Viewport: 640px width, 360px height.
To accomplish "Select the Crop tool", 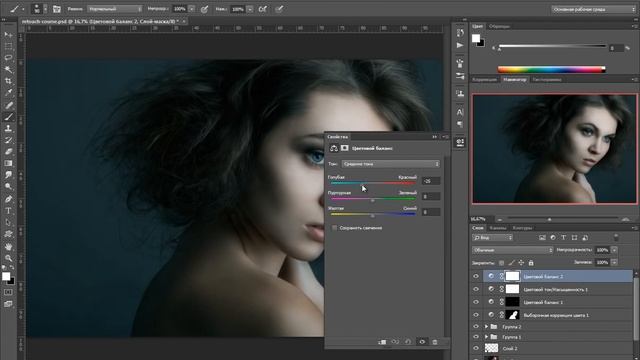I will (8, 81).
